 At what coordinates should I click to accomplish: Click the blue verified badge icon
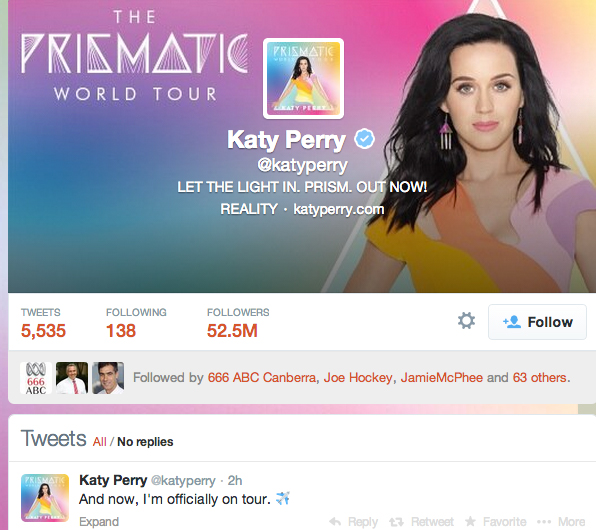click(x=365, y=139)
